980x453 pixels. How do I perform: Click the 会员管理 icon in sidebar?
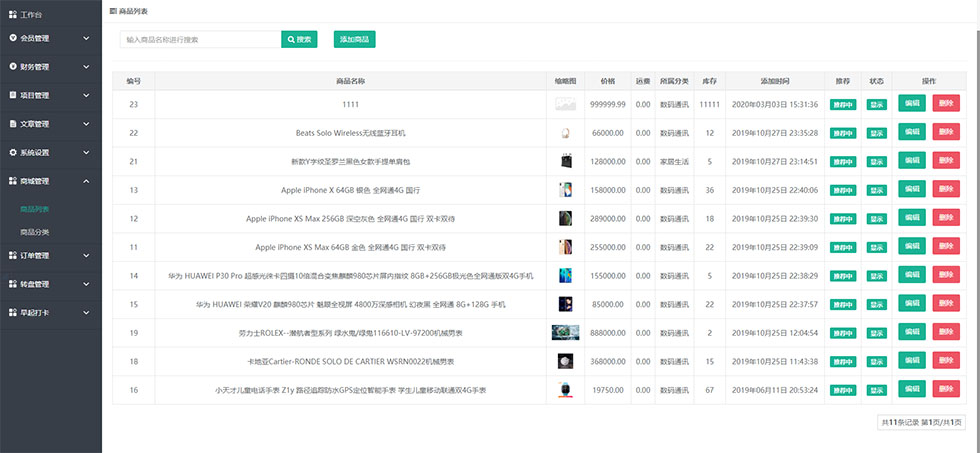click(x=13, y=38)
